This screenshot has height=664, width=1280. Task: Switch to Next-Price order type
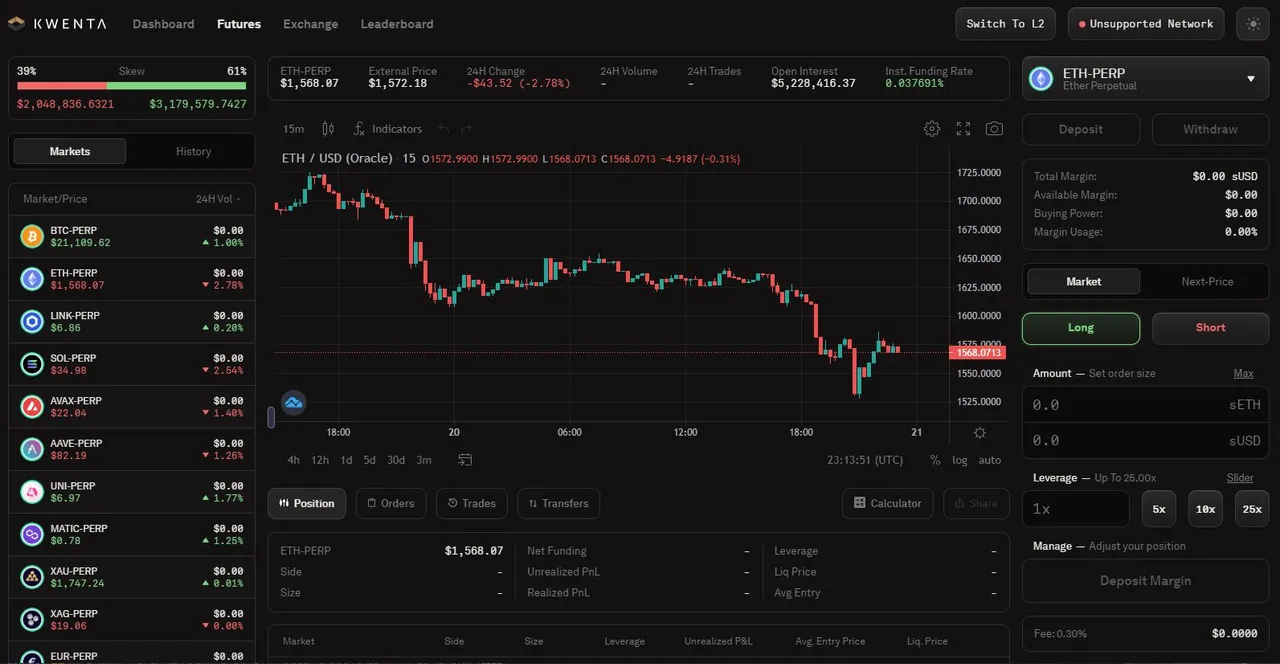pyautogui.click(x=1207, y=281)
